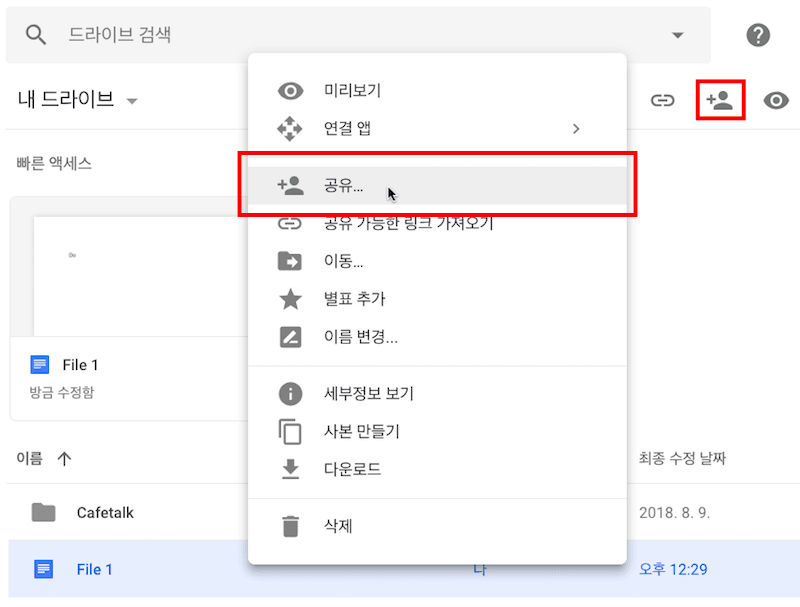Click the 빠른 액세스 section label
The height and width of the screenshot is (607, 800).
coord(54,163)
